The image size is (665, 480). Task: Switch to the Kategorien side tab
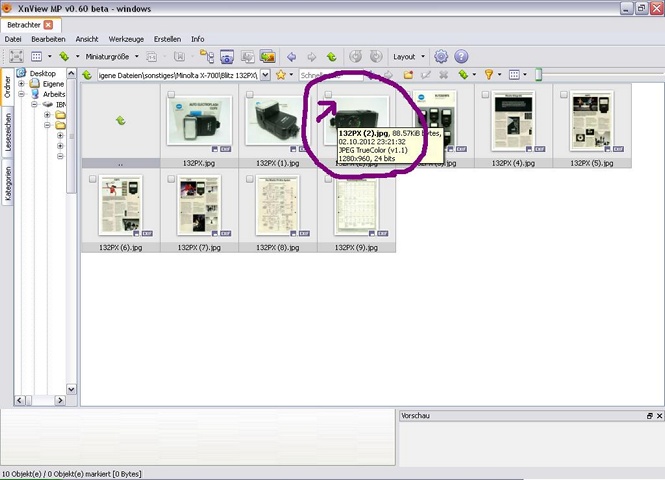click(8, 183)
